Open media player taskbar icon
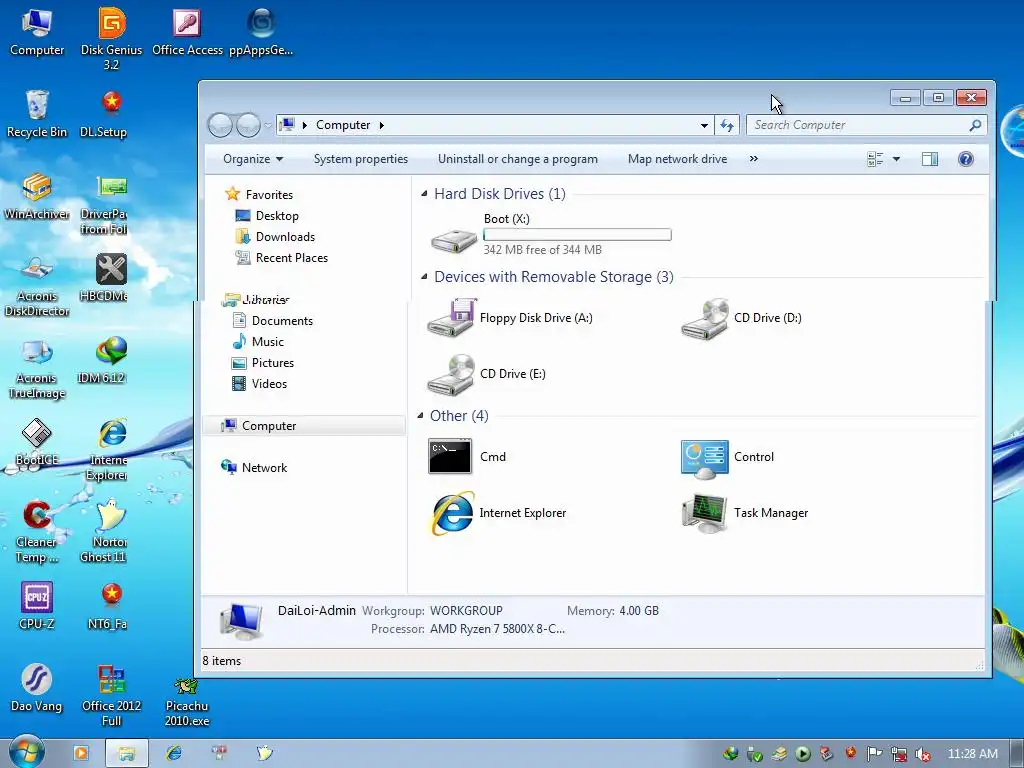Image resolution: width=1024 pixels, height=768 pixels. [81, 753]
